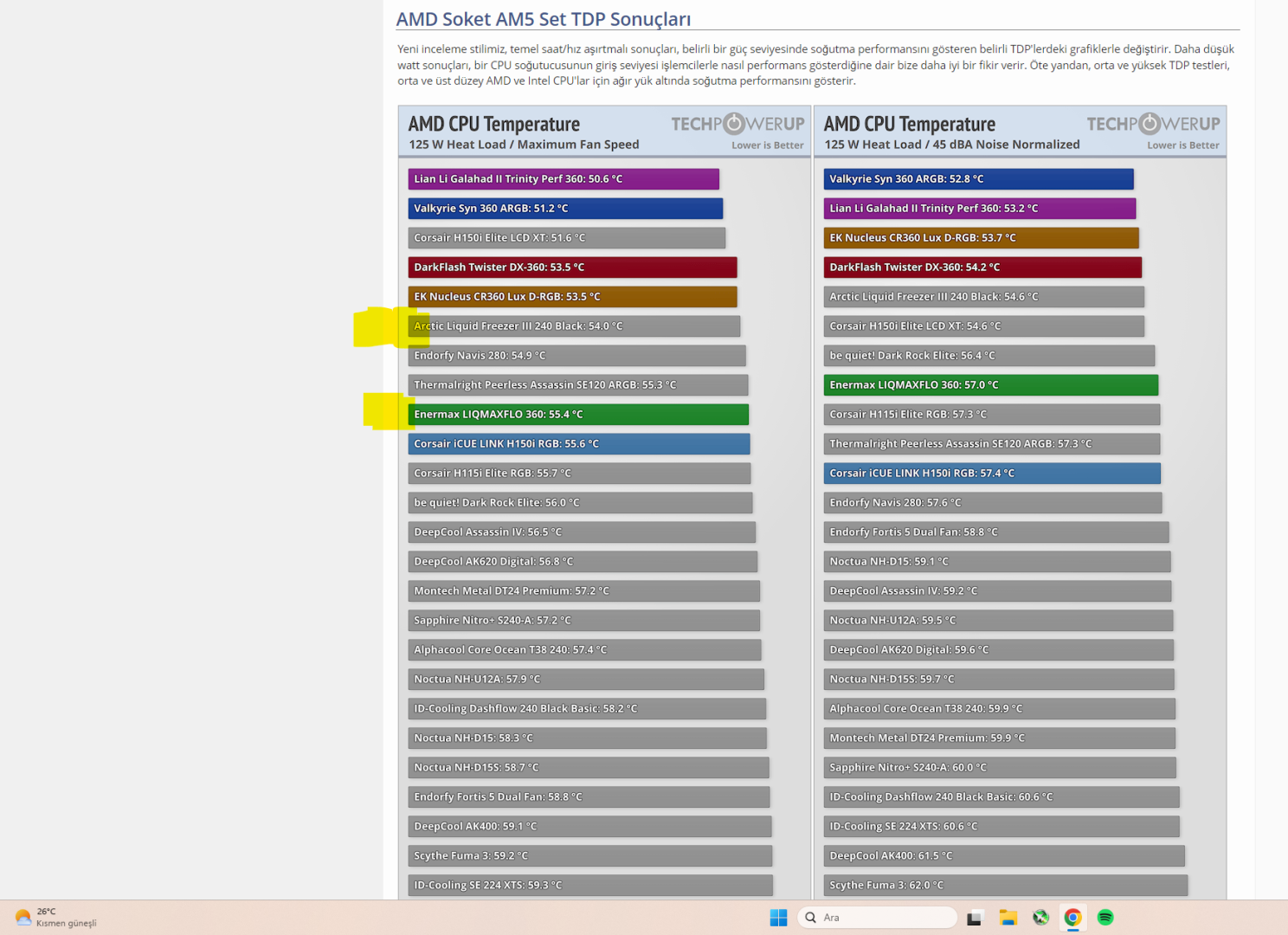The height and width of the screenshot is (935, 1288).
Task: Click the bar Scythe Fuma 3: 59.2 °C
Action: pyautogui.click(x=590, y=856)
